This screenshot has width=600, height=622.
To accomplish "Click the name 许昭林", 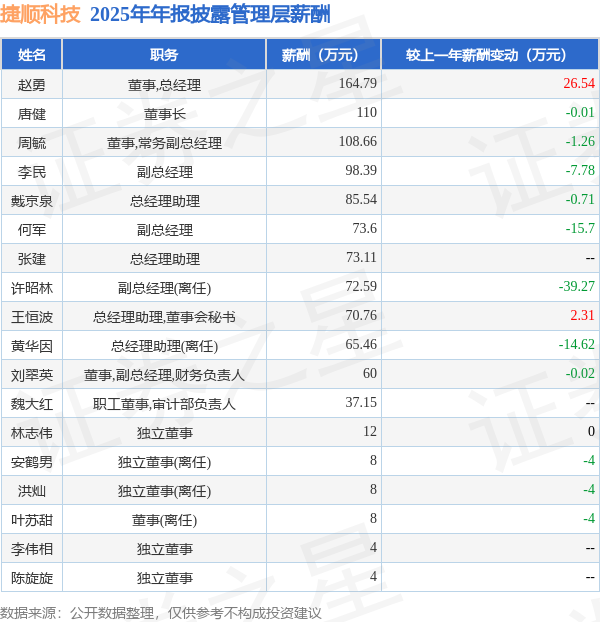I will 32,288.
